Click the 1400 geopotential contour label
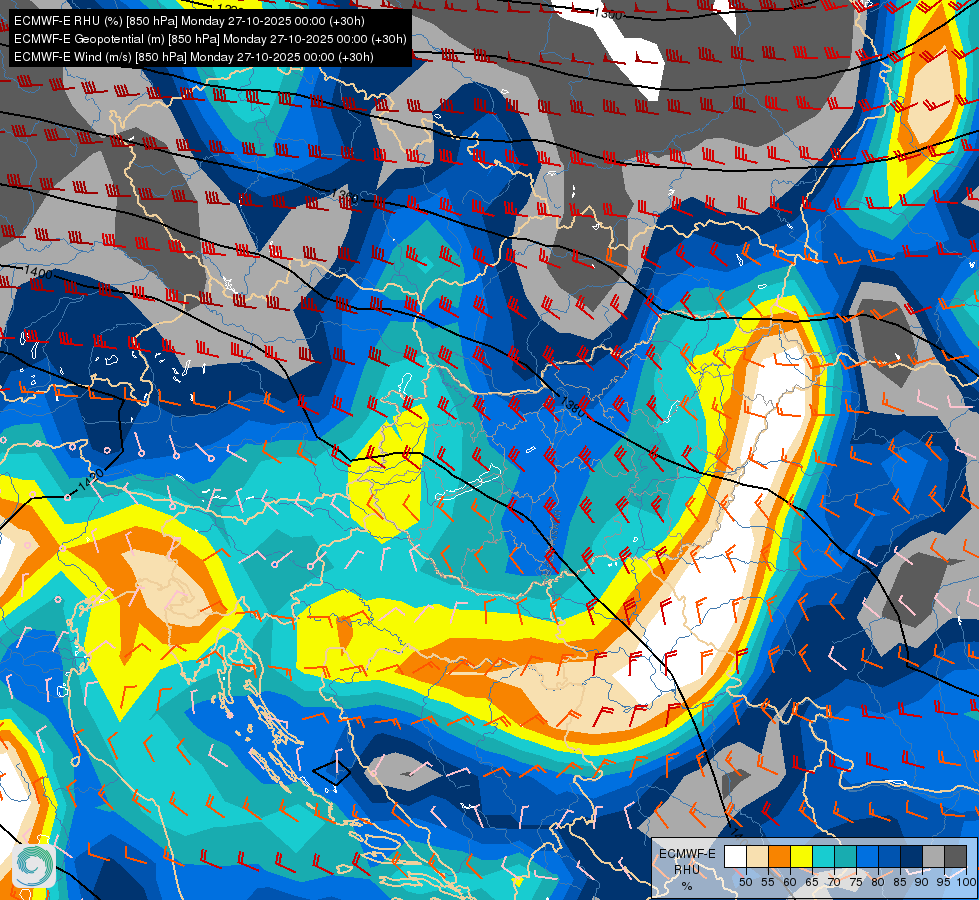This screenshot has height=900, width=979. point(38,272)
